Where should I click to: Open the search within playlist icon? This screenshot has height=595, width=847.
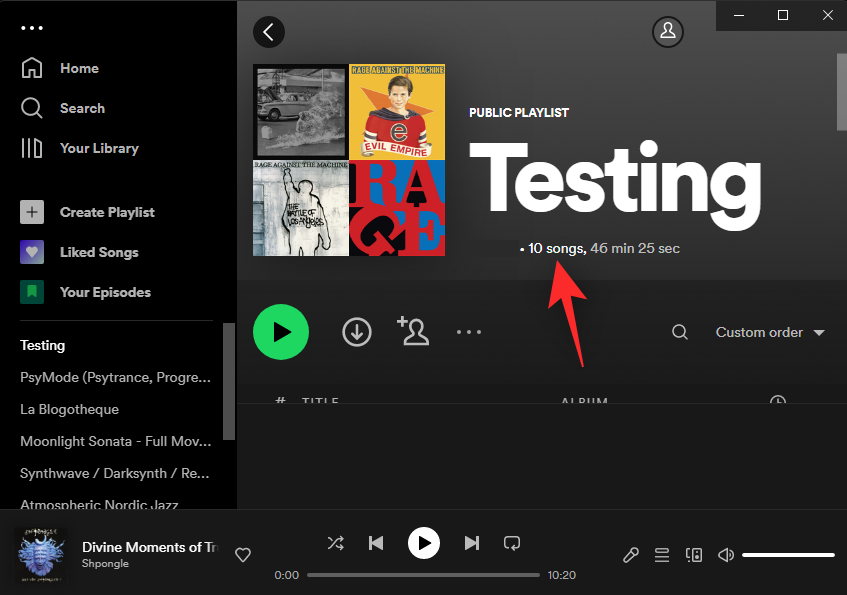pyautogui.click(x=680, y=331)
